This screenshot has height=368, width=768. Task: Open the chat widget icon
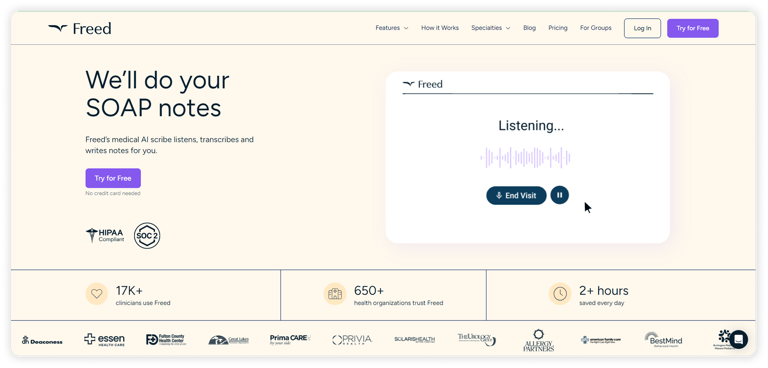point(739,339)
